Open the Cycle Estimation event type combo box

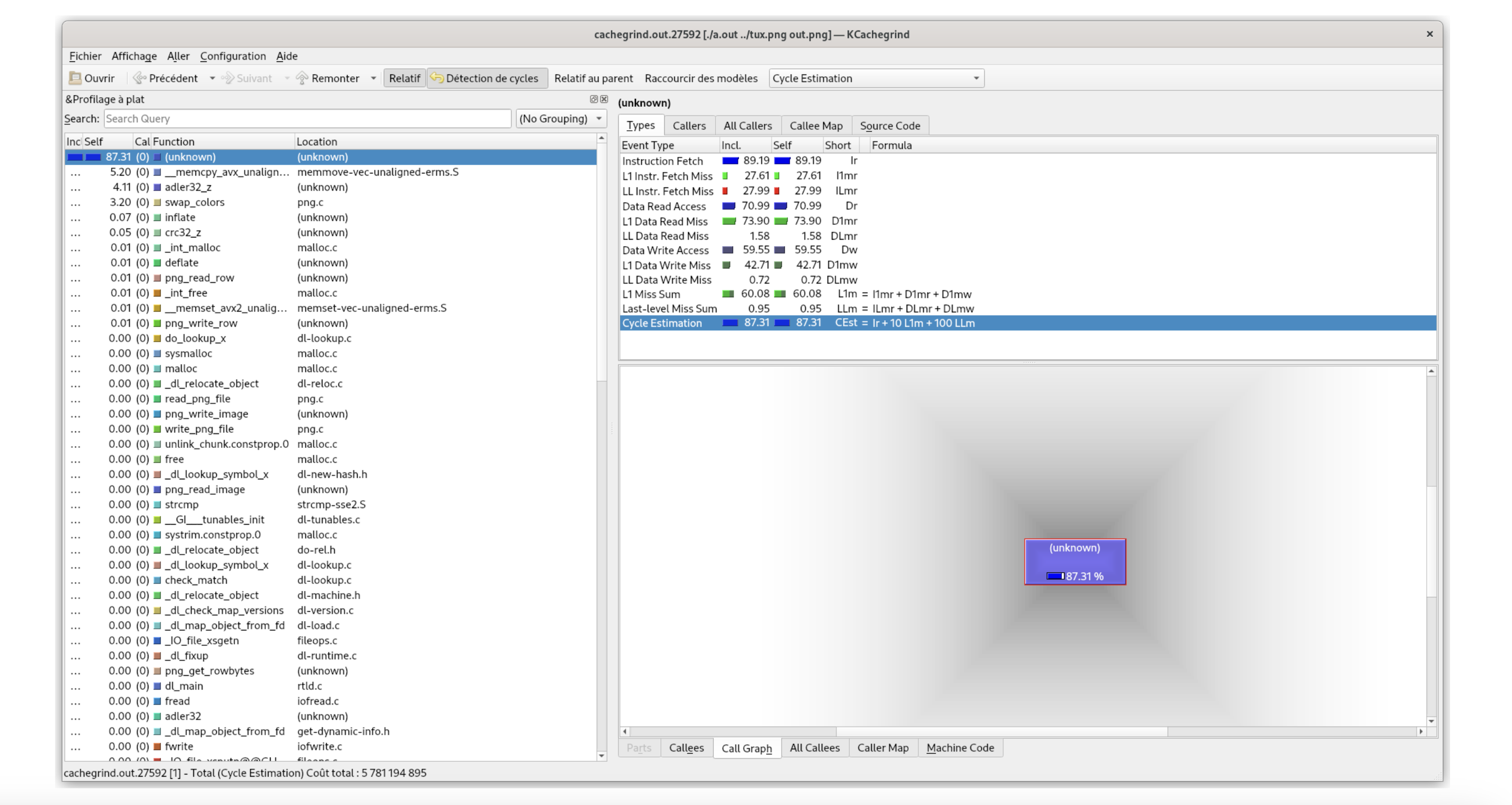coord(876,78)
